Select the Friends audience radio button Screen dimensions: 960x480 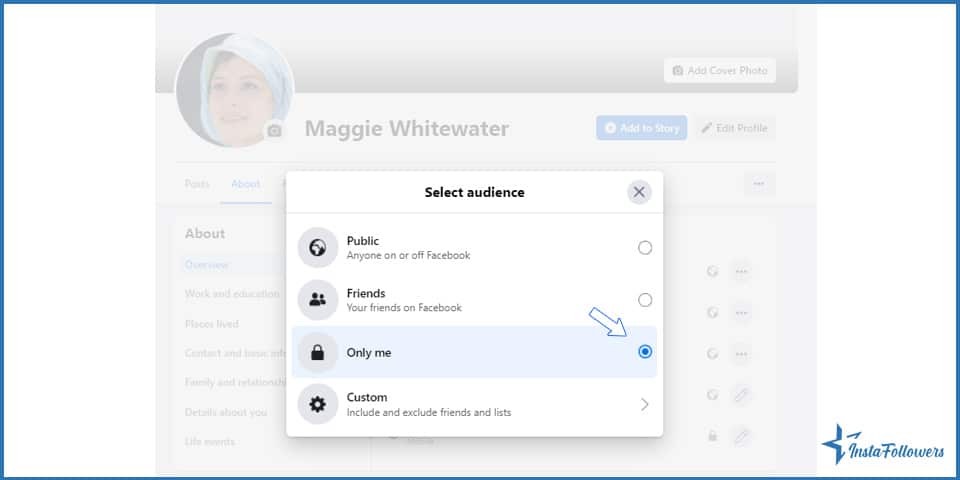(645, 299)
